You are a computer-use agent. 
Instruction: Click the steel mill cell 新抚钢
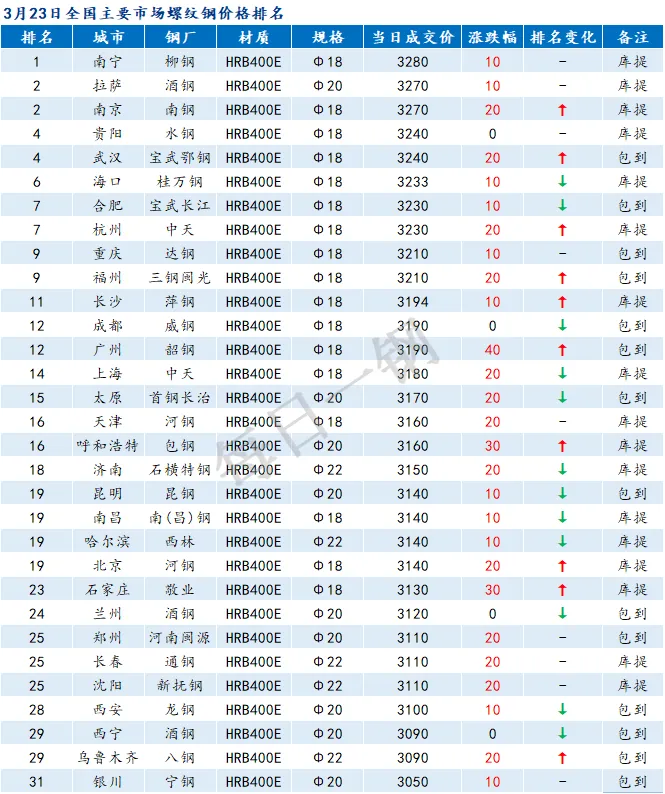pyautogui.click(x=180, y=686)
